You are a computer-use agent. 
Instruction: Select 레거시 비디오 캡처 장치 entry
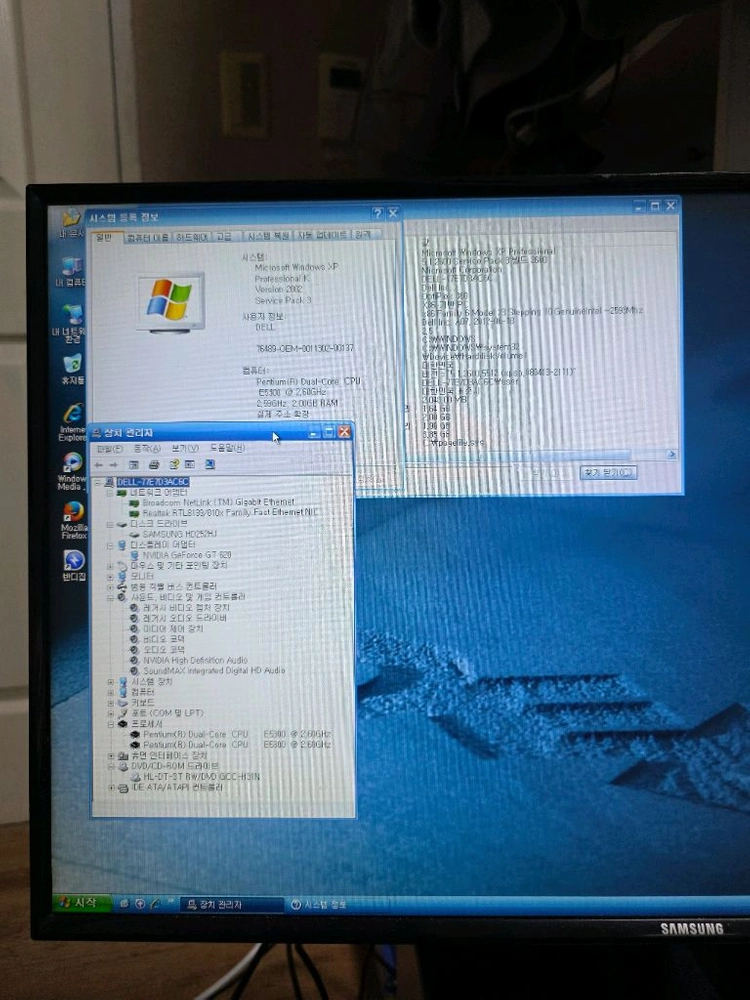186,608
